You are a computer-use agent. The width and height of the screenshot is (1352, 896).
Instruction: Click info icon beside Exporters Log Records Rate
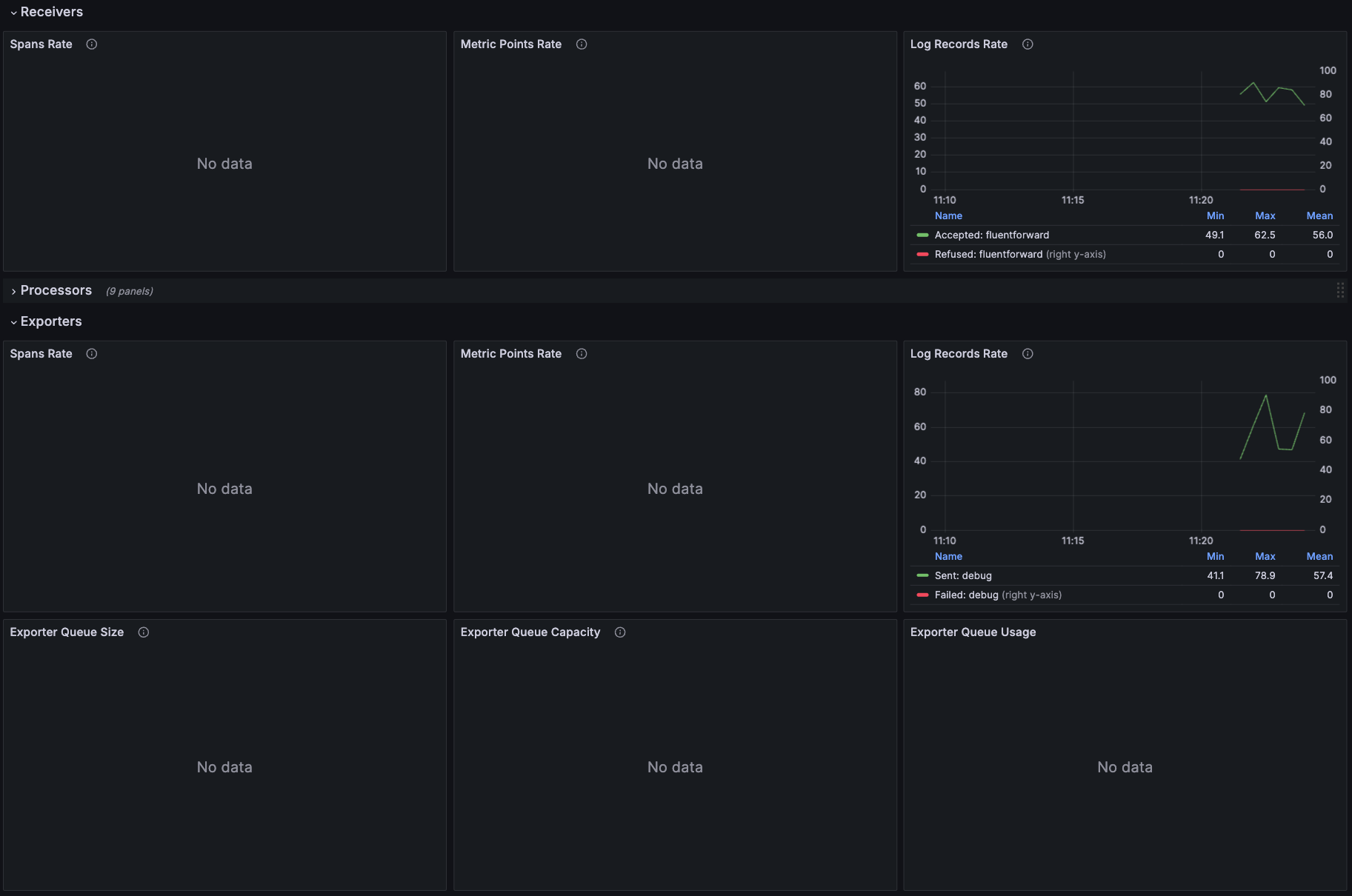[1028, 354]
